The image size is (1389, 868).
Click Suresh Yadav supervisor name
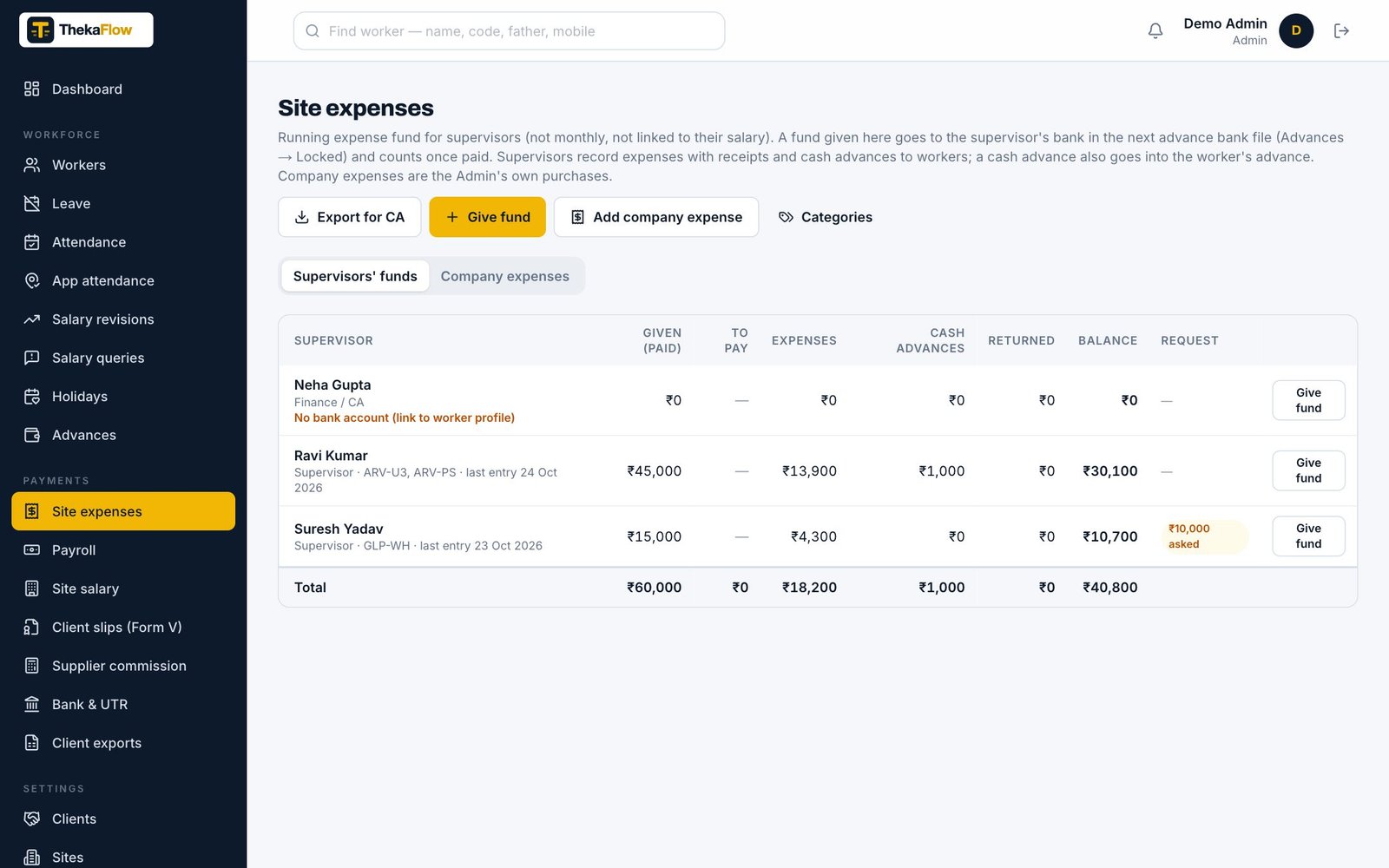tap(339, 529)
